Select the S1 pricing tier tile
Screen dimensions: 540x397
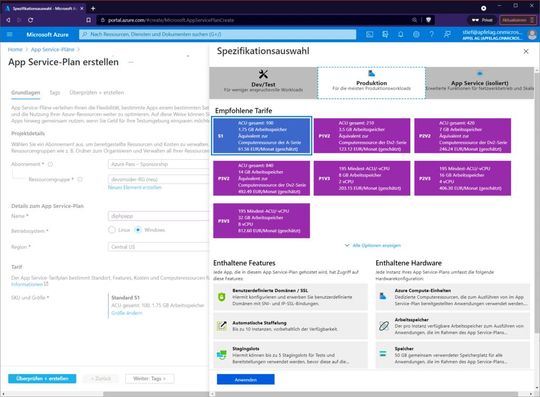262,136
